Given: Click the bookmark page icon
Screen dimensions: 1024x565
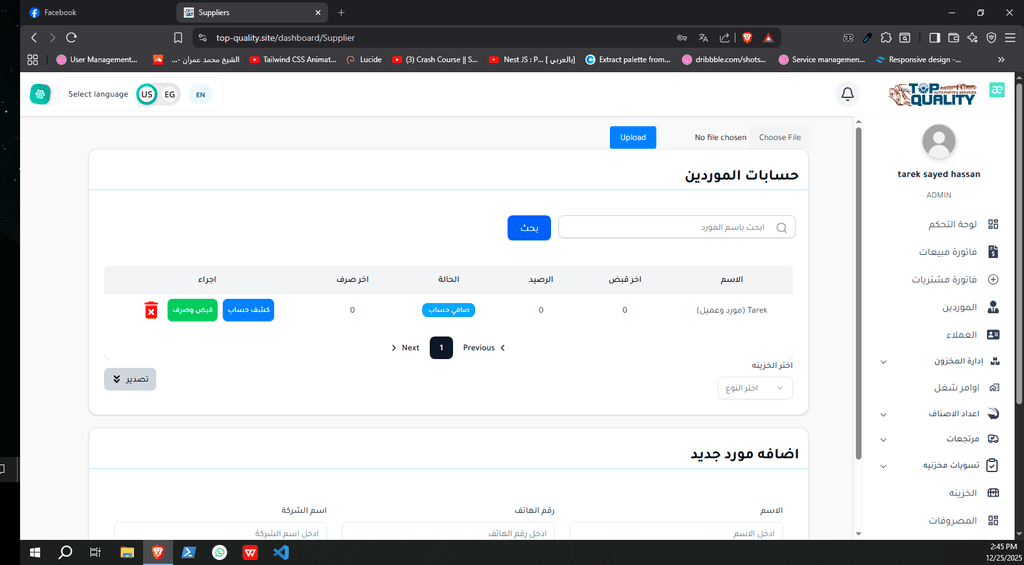Looking at the screenshot, I should coord(178,38).
